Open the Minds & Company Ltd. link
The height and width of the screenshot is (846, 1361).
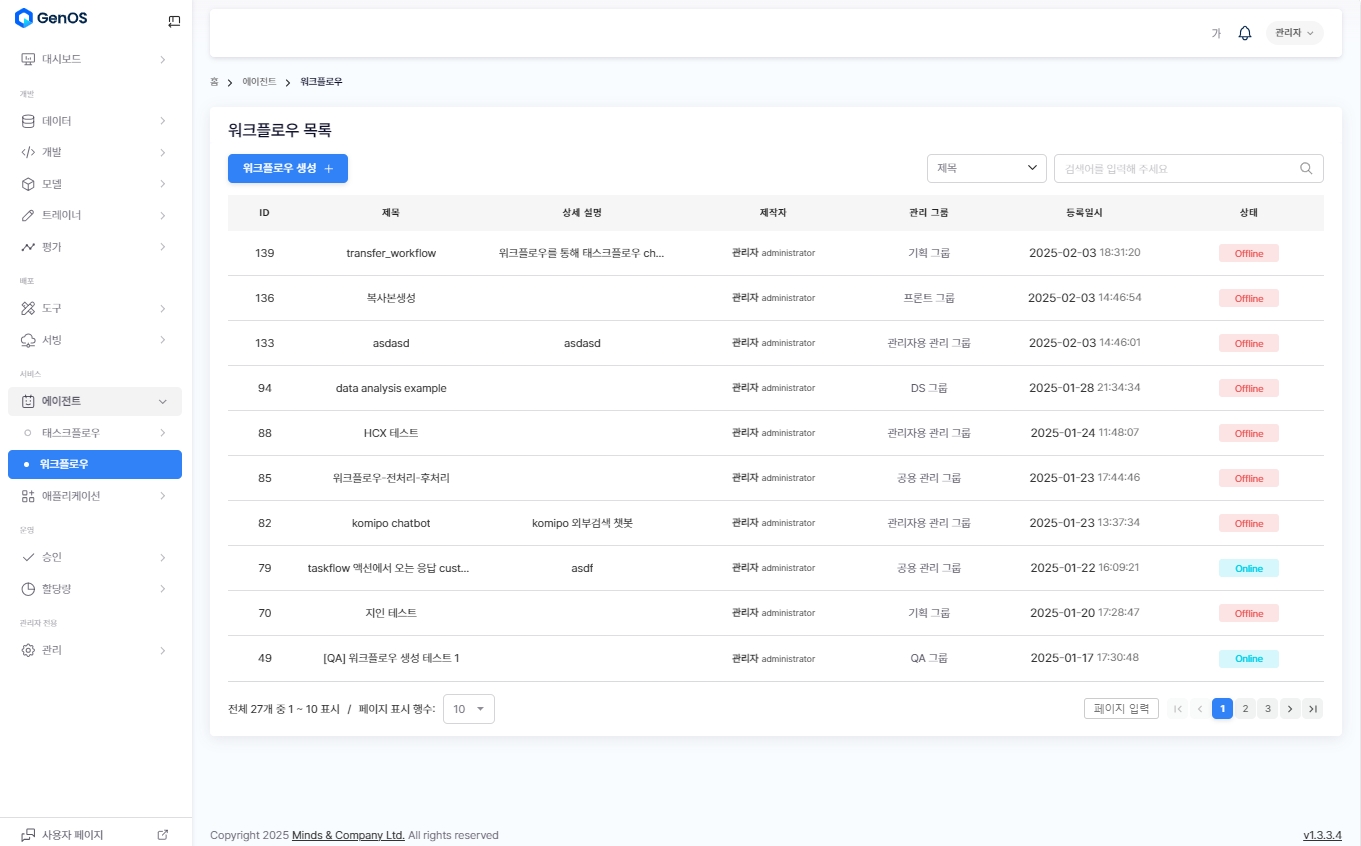348,835
